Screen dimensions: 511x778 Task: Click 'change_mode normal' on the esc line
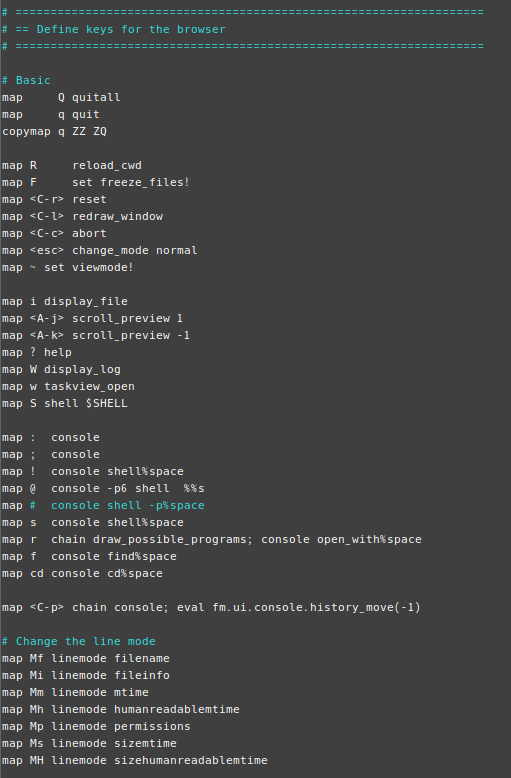(x=135, y=250)
